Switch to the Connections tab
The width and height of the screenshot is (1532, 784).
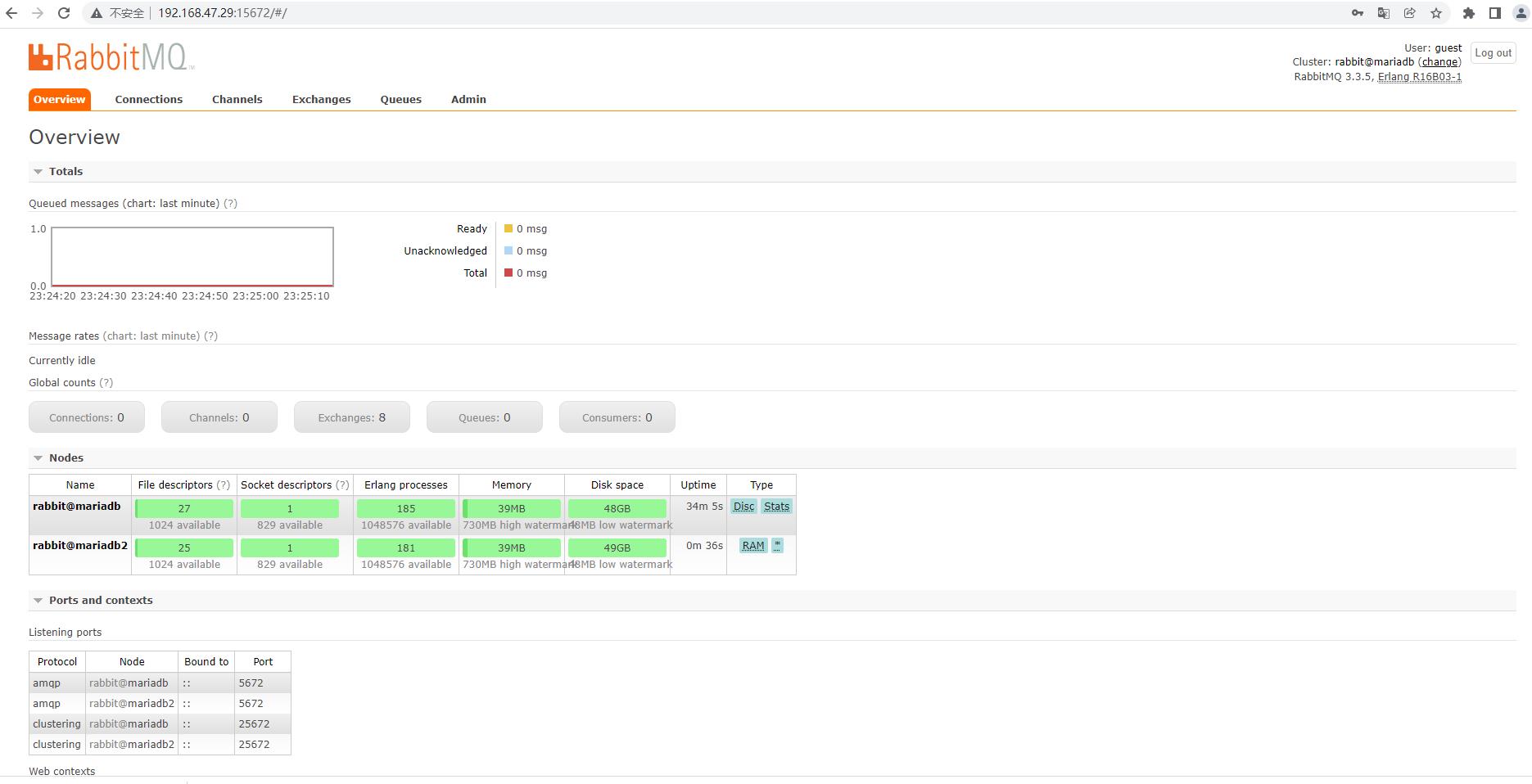(x=149, y=99)
